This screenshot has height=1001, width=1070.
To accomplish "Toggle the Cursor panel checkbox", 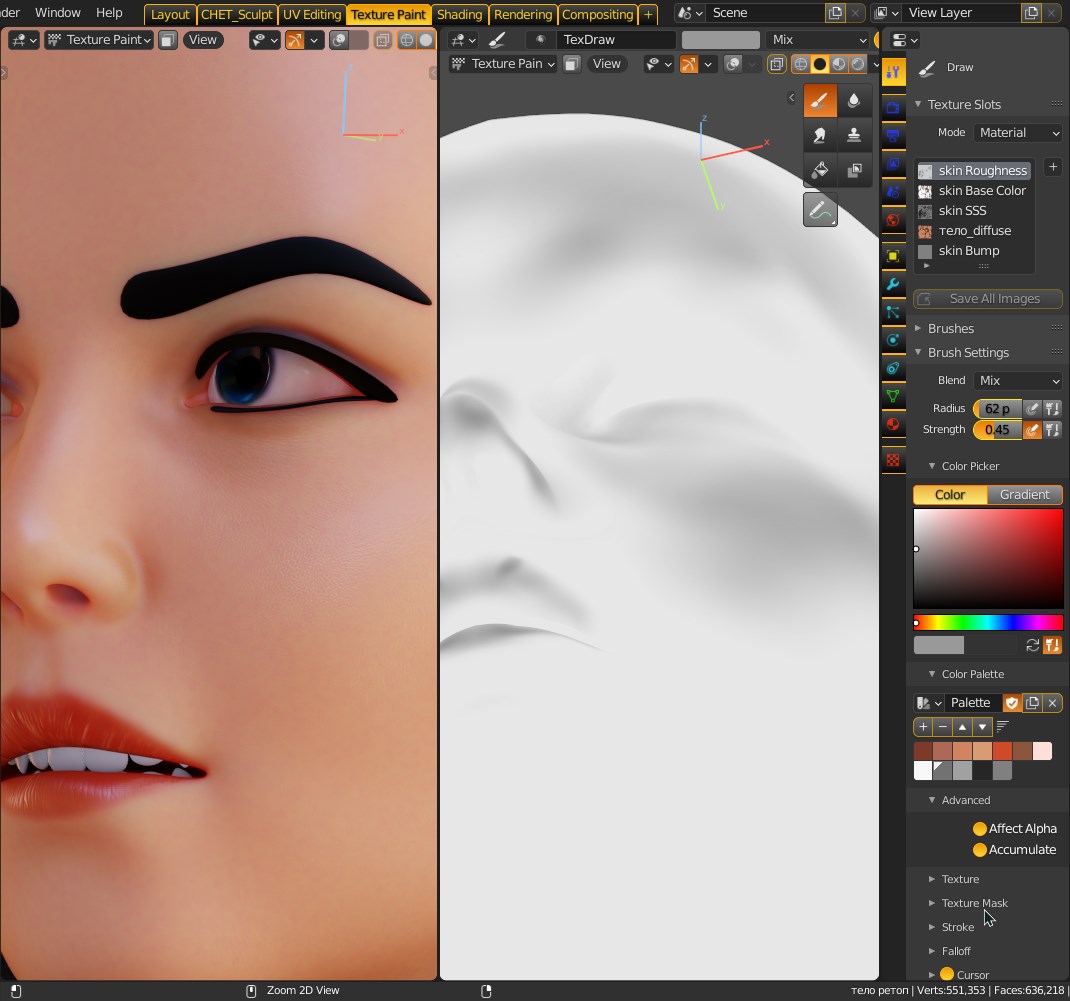I will [947, 974].
